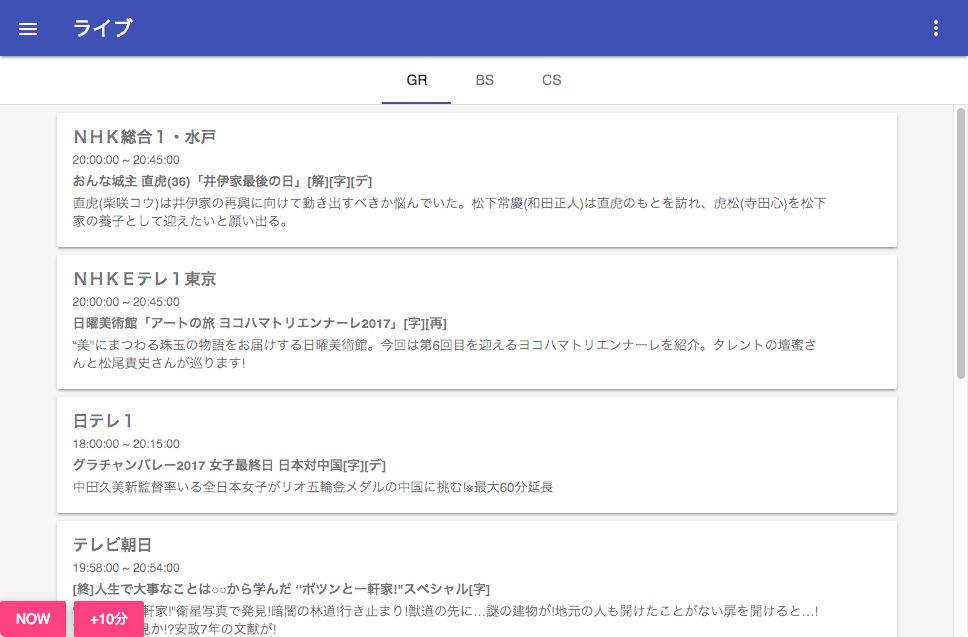Switch to the BS tab
The image size is (968, 637).
[485, 80]
